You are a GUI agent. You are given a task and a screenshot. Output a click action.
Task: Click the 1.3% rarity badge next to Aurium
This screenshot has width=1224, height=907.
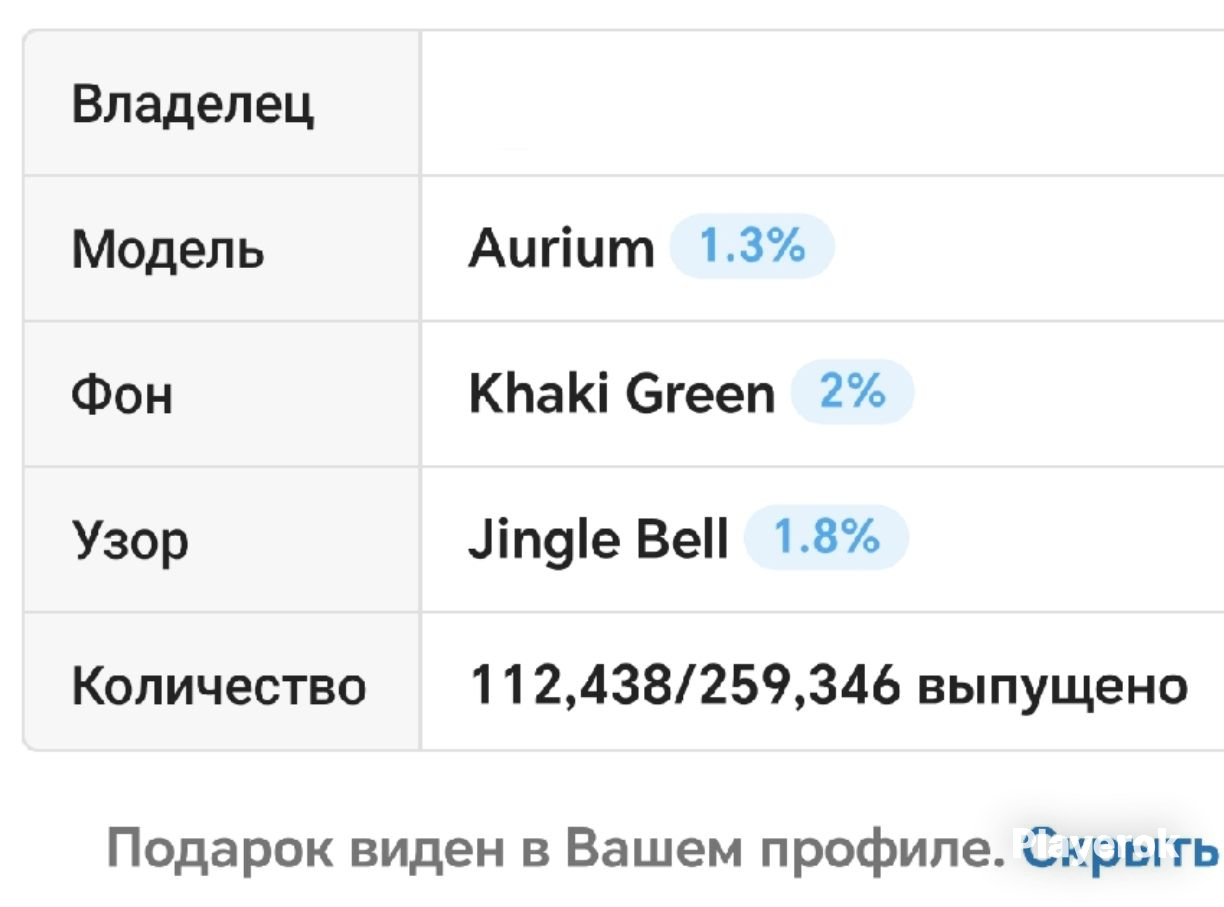752,246
